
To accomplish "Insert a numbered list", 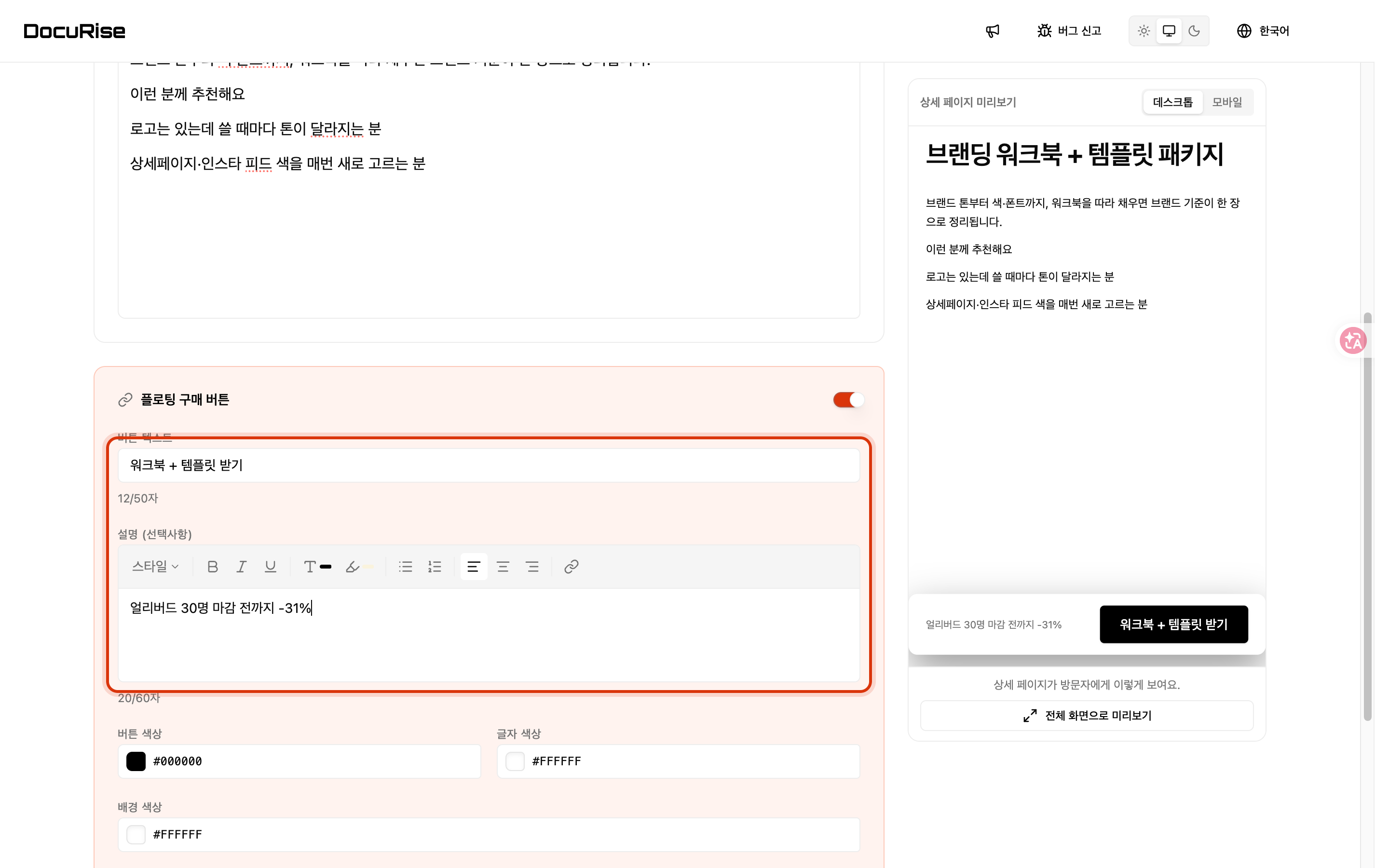I will coord(435,567).
